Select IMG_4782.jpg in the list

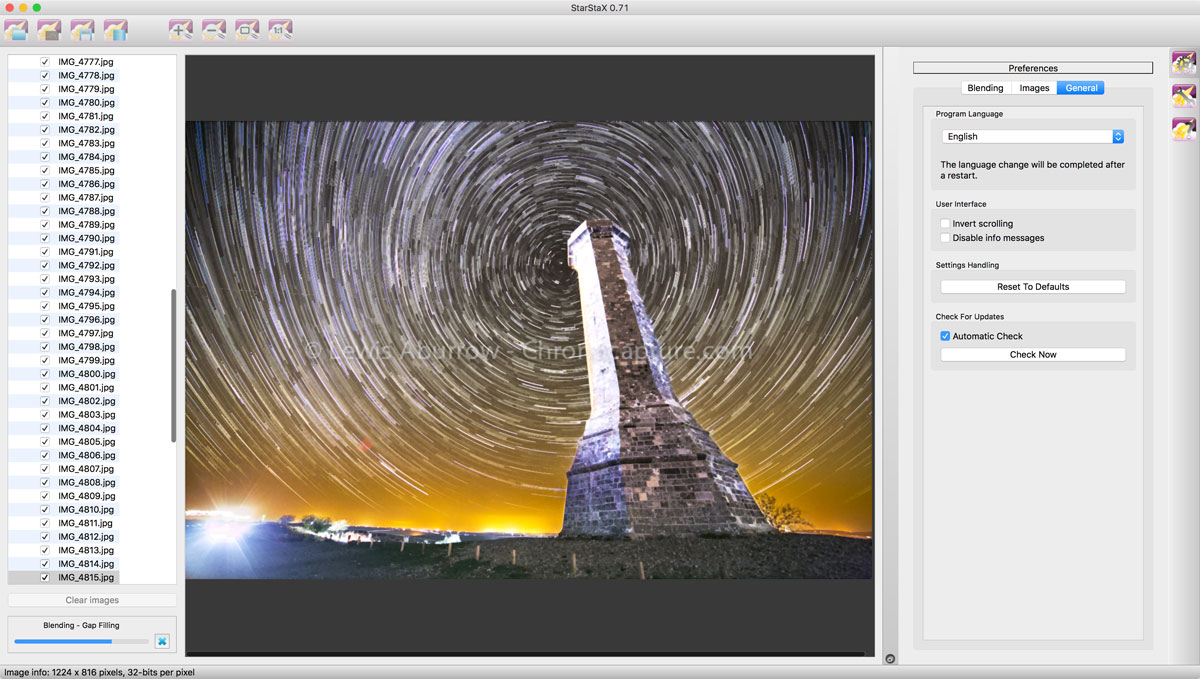[x=86, y=130]
